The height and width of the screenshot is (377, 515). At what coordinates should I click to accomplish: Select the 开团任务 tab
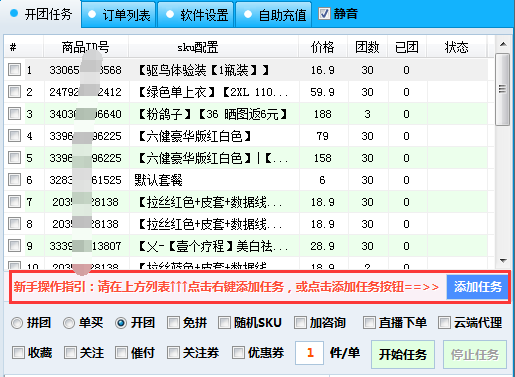coord(41,14)
